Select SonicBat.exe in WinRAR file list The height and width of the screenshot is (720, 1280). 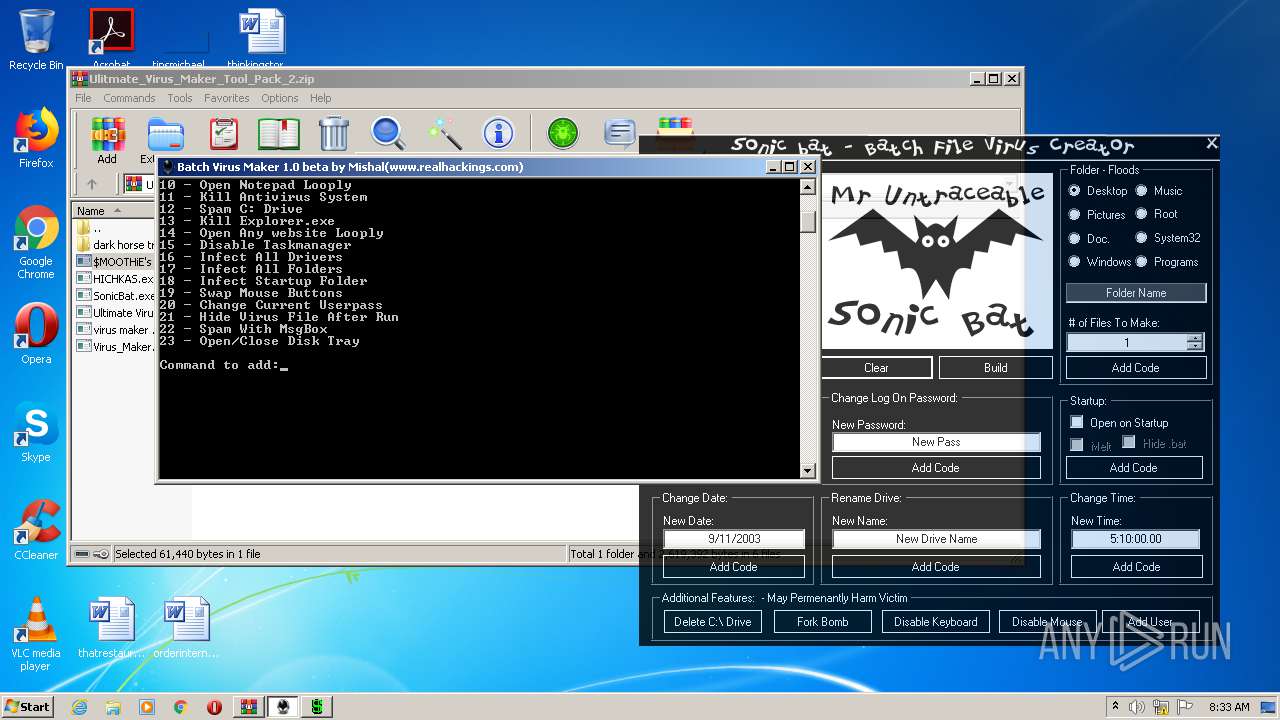point(116,296)
